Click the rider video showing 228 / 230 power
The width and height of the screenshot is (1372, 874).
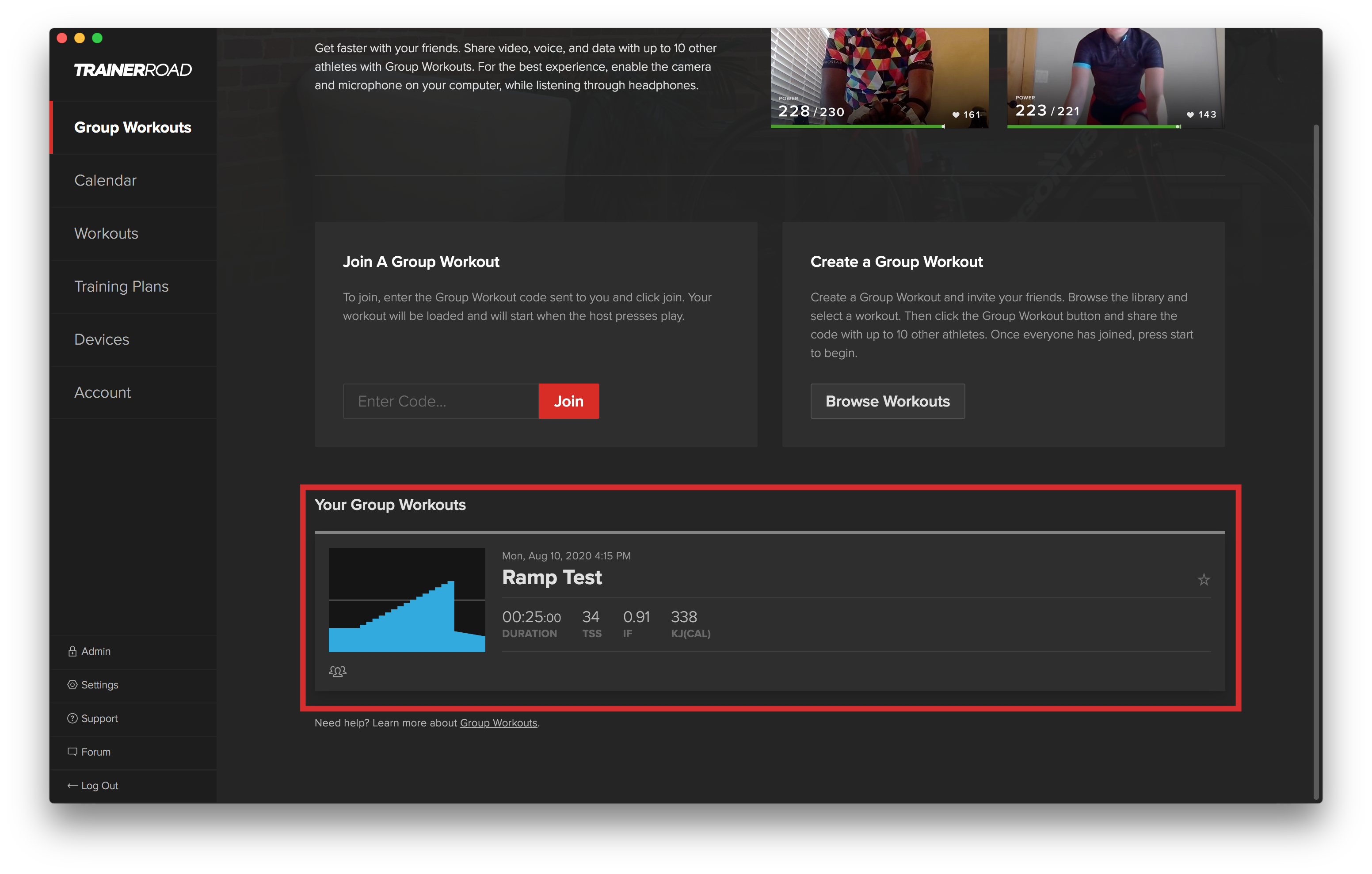880,77
